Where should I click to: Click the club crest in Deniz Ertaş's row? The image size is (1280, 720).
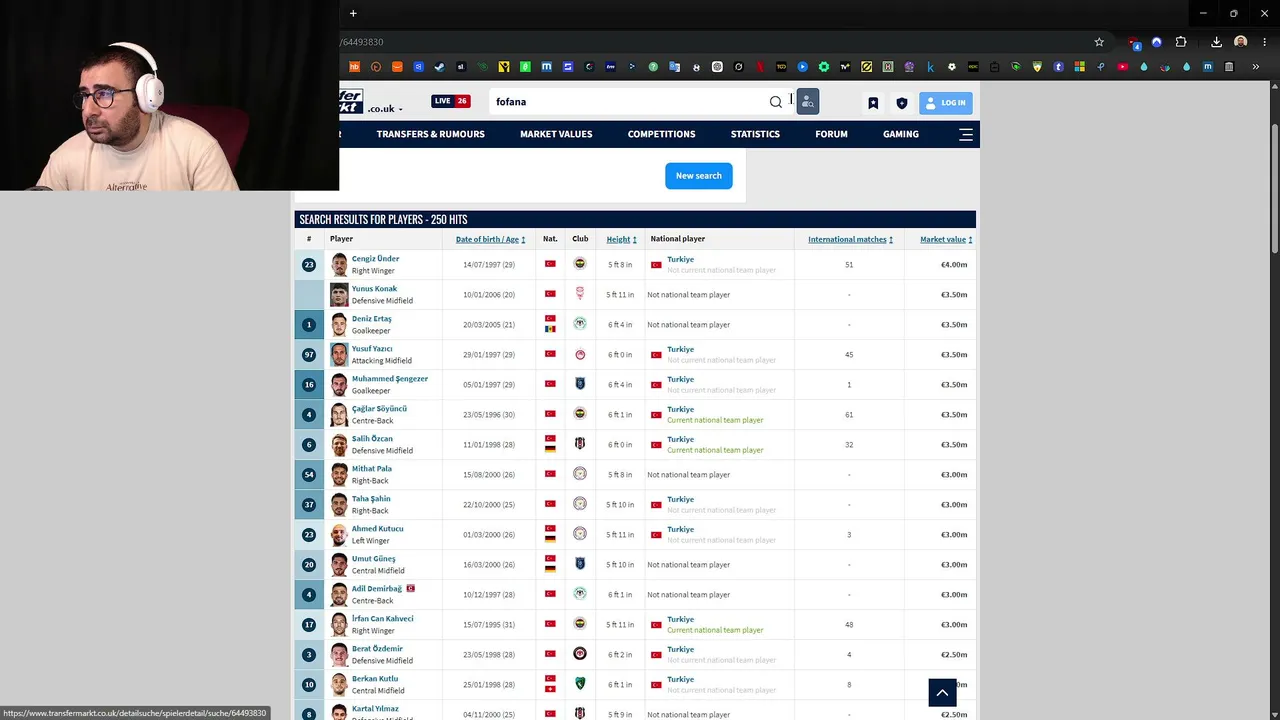[580, 324]
